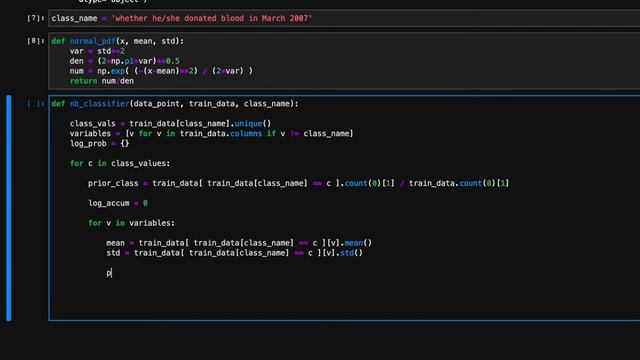Viewport: 640px width, 360px height.
Task: Click the 'variables = [v for v in' line
Action: pyautogui.click(x=211, y=133)
